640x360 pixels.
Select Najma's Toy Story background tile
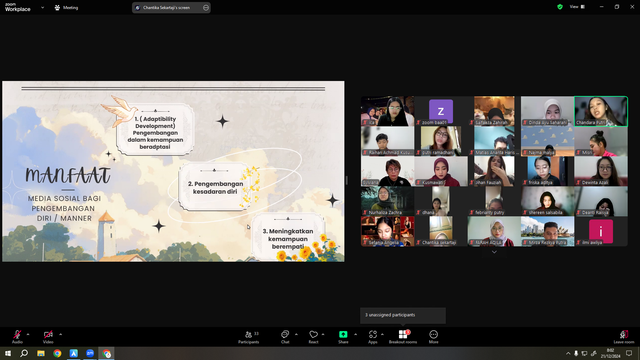coord(547,141)
